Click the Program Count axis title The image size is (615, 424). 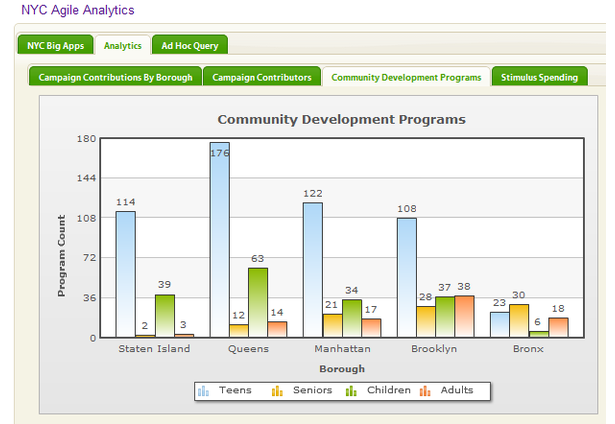(x=61, y=256)
